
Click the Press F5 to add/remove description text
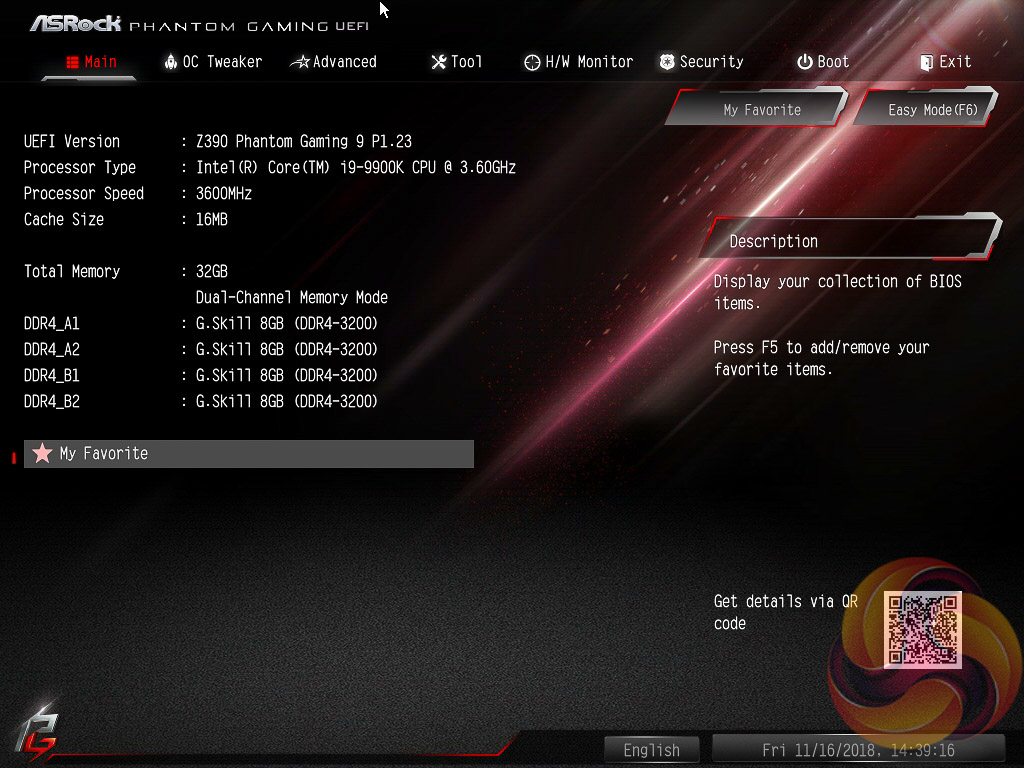click(821, 358)
